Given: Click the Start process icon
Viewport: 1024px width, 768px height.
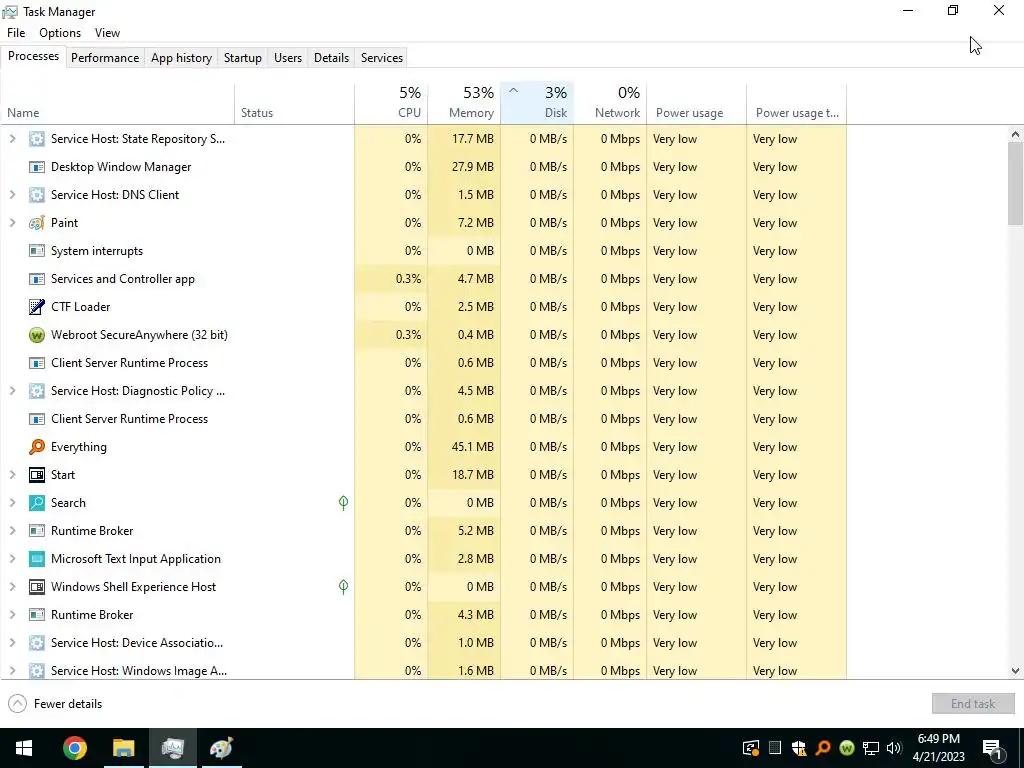Looking at the screenshot, I should tap(37, 475).
